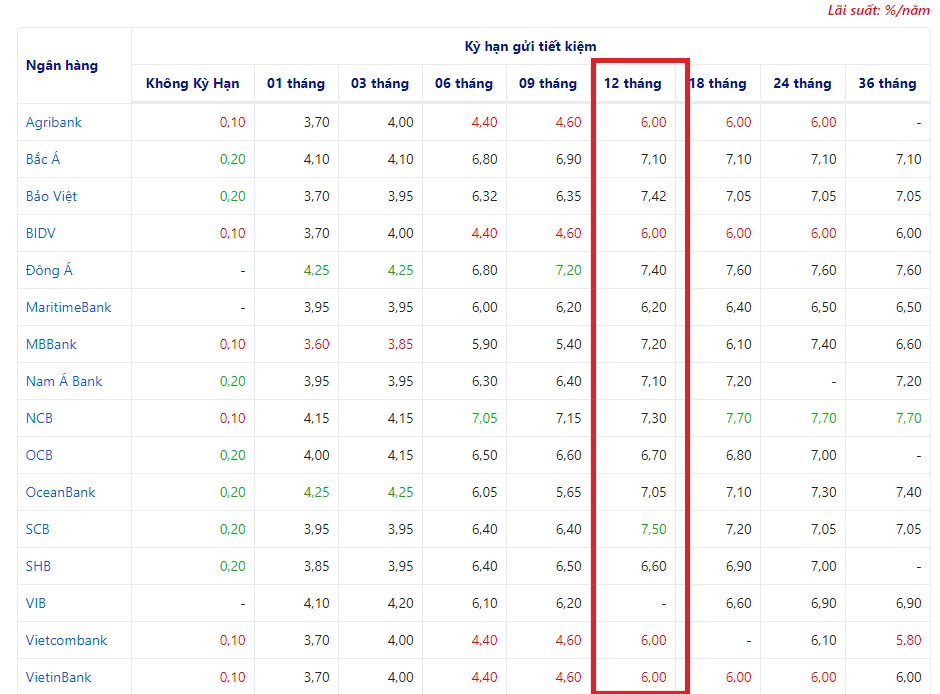The height and width of the screenshot is (694, 940).
Task: Select the "18 tháng" column header
Action: [x=718, y=83]
